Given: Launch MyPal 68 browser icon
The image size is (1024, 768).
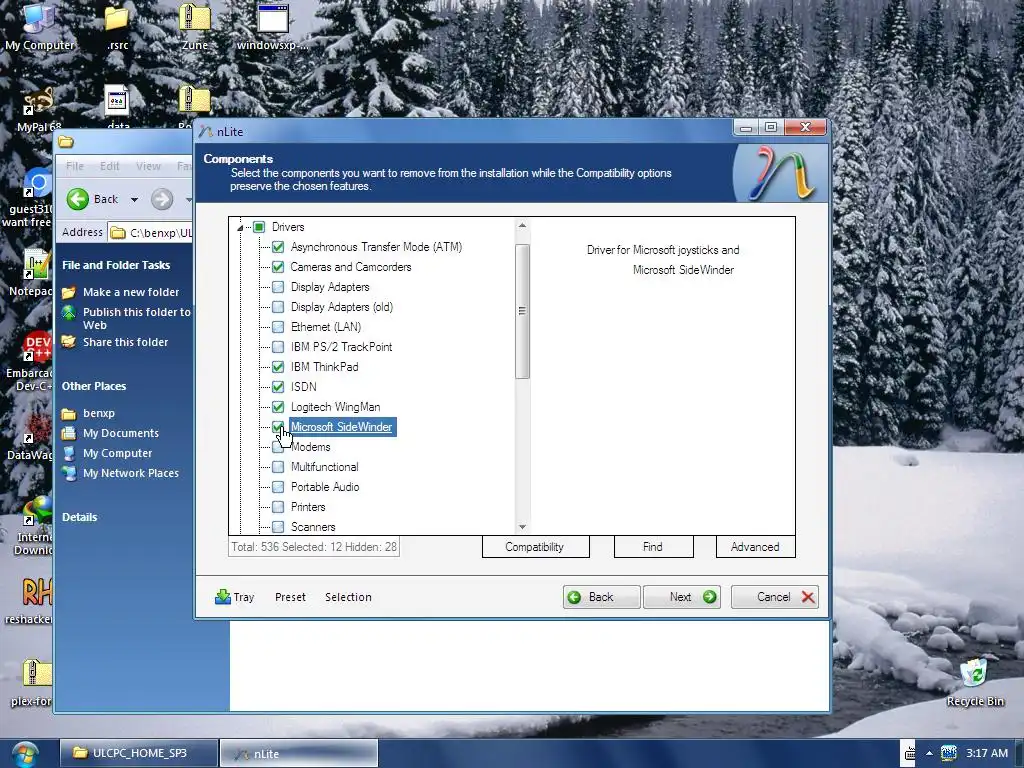Looking at the screenshot, I should pos(38,108).
